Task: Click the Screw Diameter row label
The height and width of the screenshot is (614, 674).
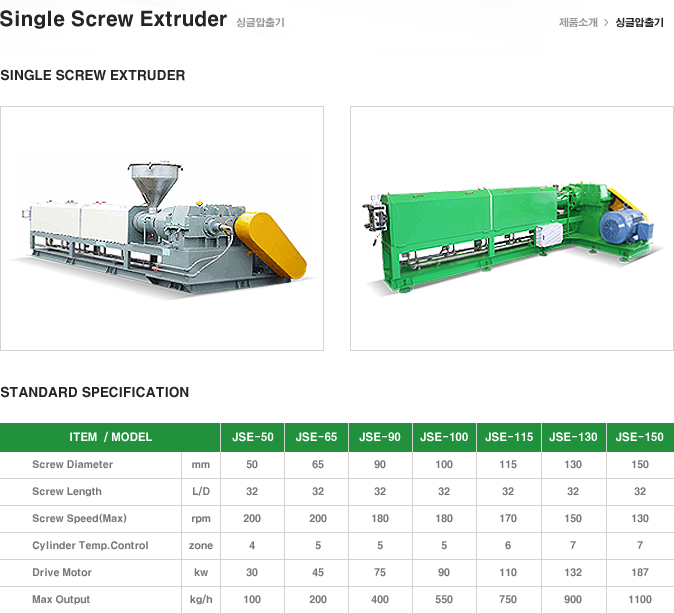Action: [72, 464]
